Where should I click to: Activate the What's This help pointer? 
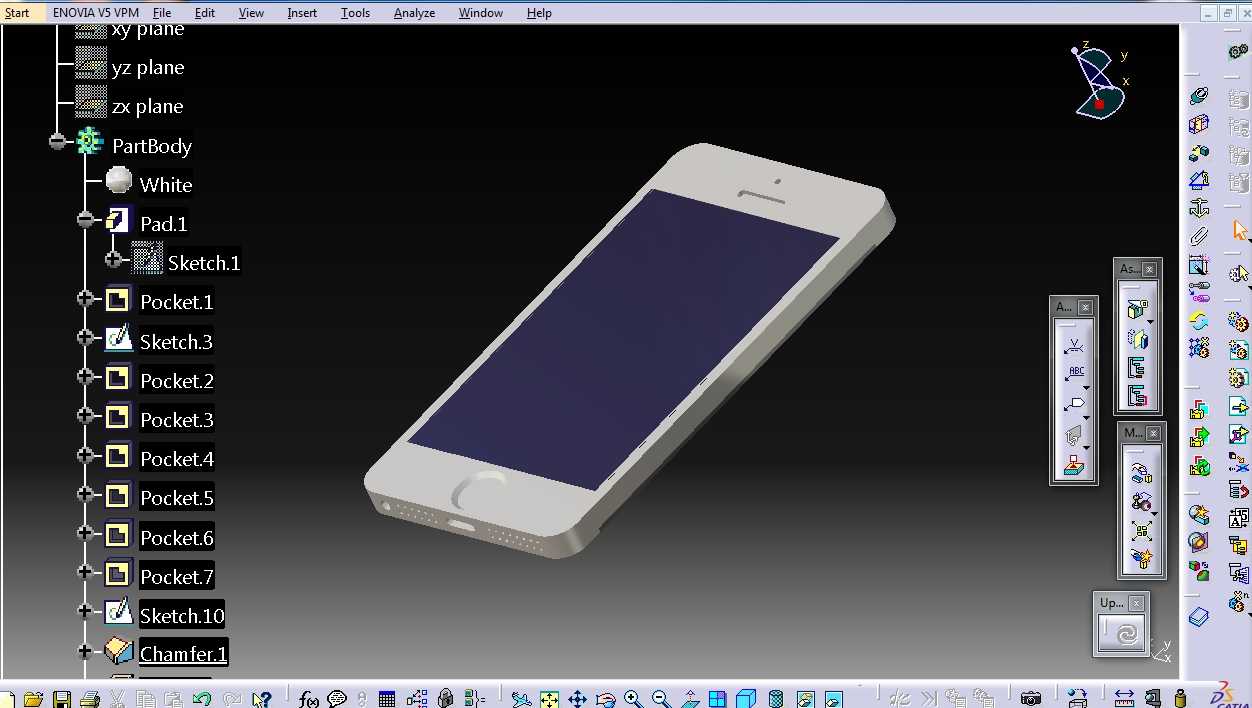261,699
